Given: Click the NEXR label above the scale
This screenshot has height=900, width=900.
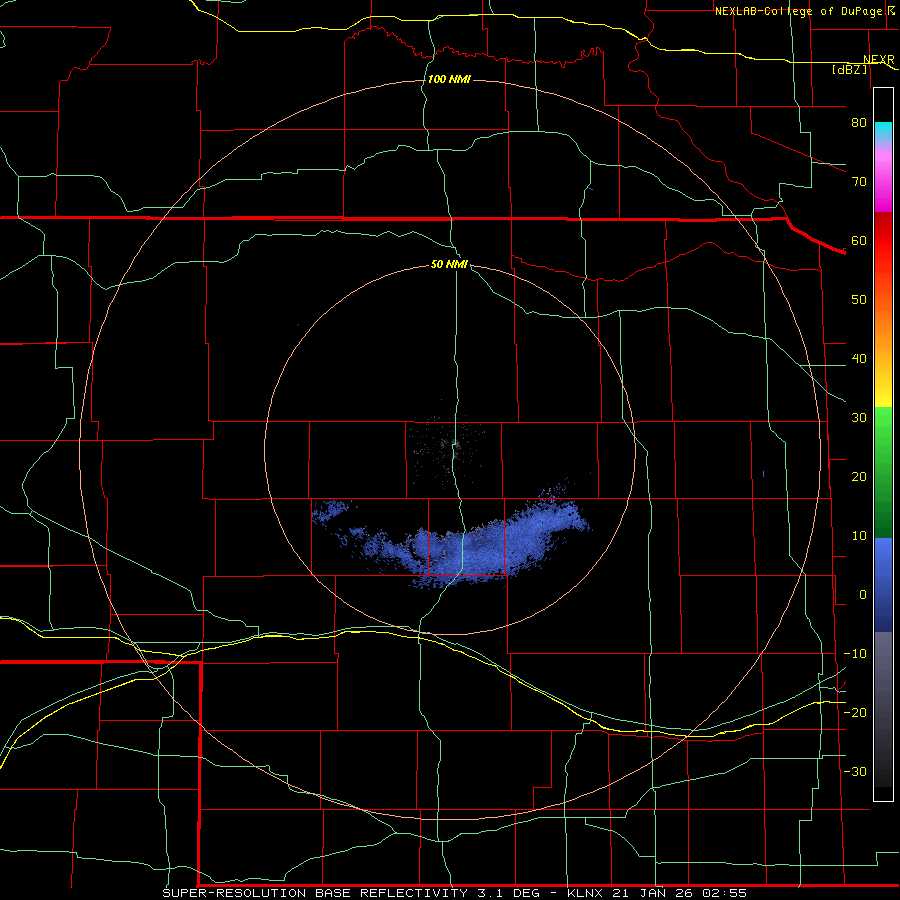Looking at the screenshot, I should pos(879,60).
